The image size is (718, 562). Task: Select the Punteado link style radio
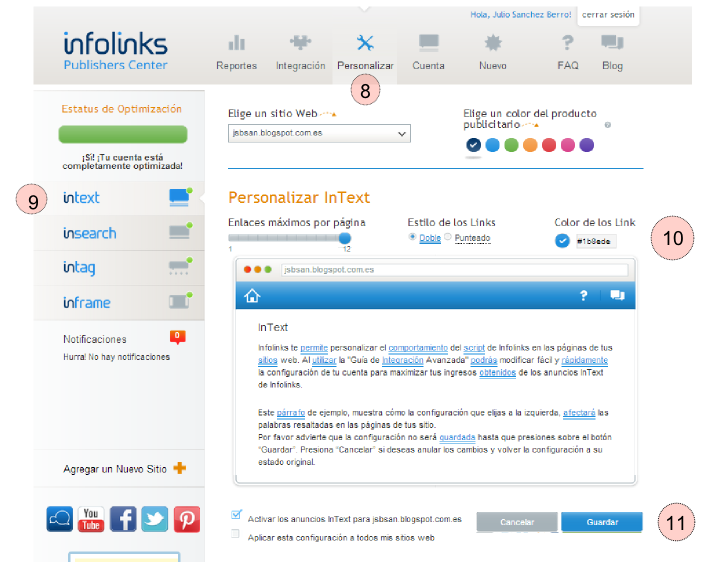click(448, 237)
